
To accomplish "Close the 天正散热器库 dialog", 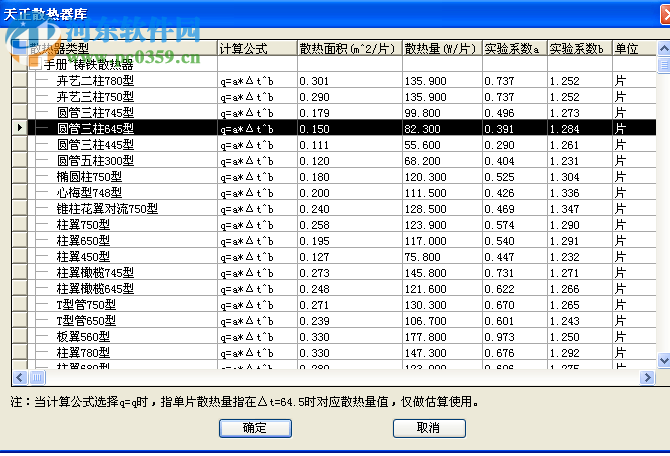I will [x=665, y=15].
